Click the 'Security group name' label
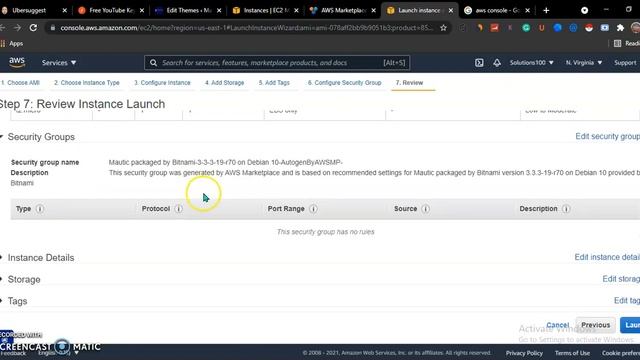 45,162
